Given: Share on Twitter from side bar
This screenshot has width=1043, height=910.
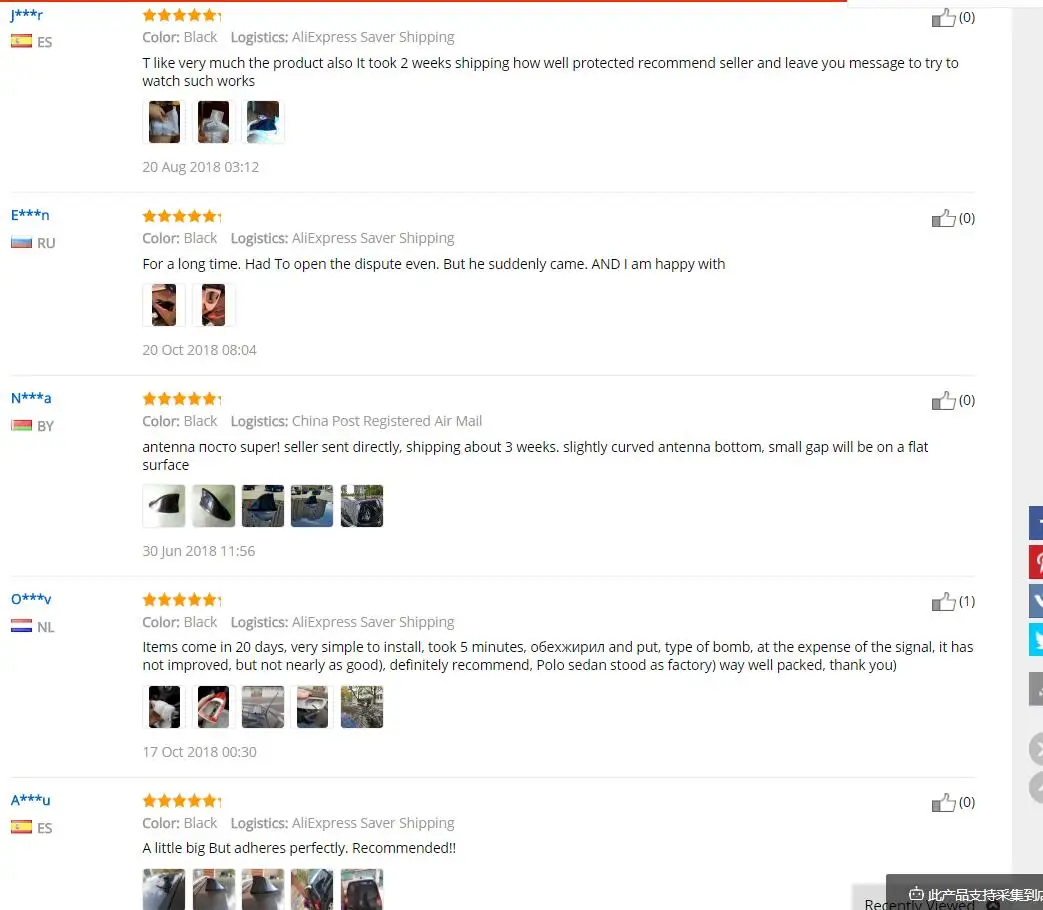Looking at the screenshot, I should tap(1036, 639).
